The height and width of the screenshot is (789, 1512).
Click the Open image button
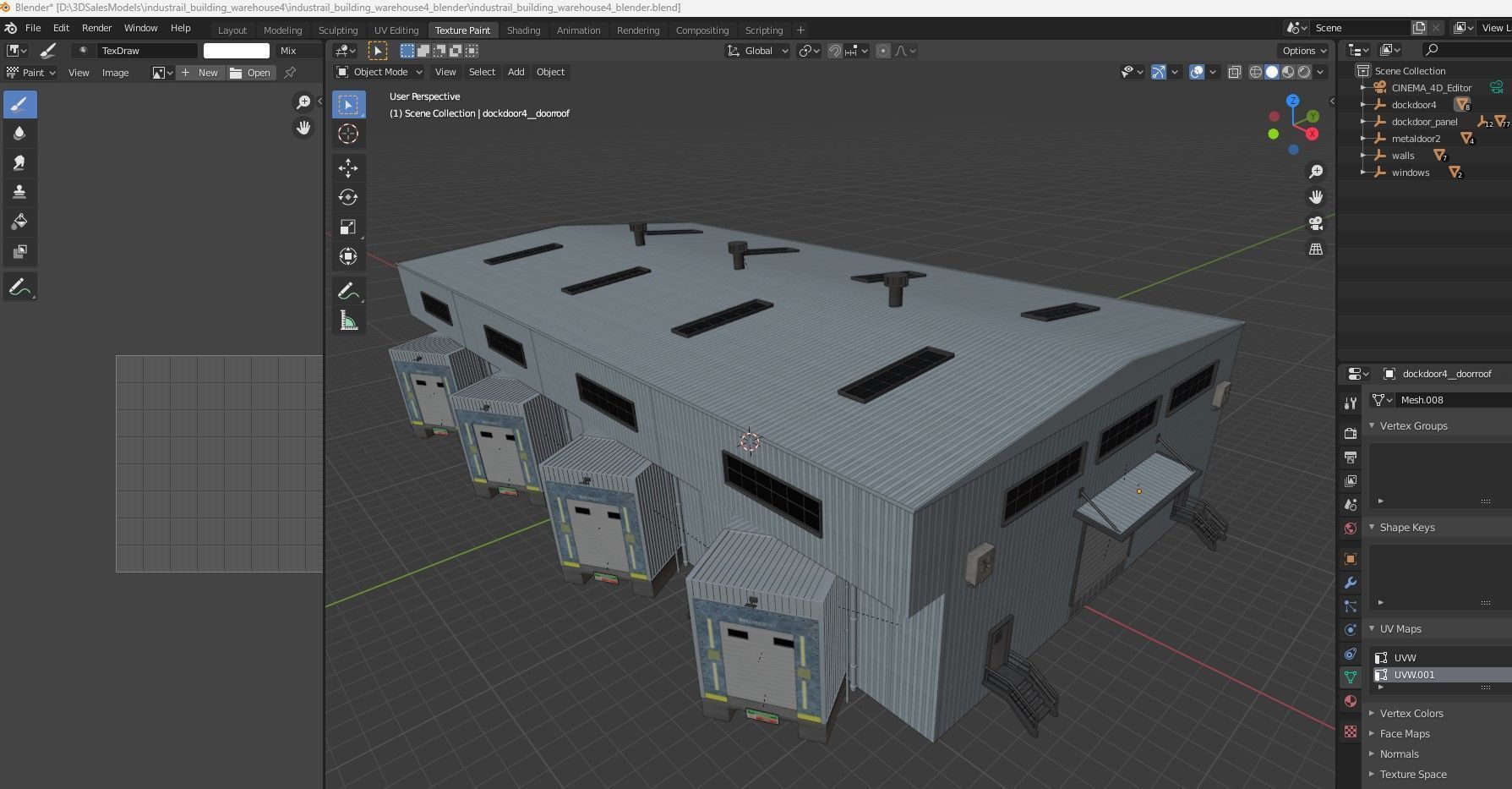tap(251, 73)
